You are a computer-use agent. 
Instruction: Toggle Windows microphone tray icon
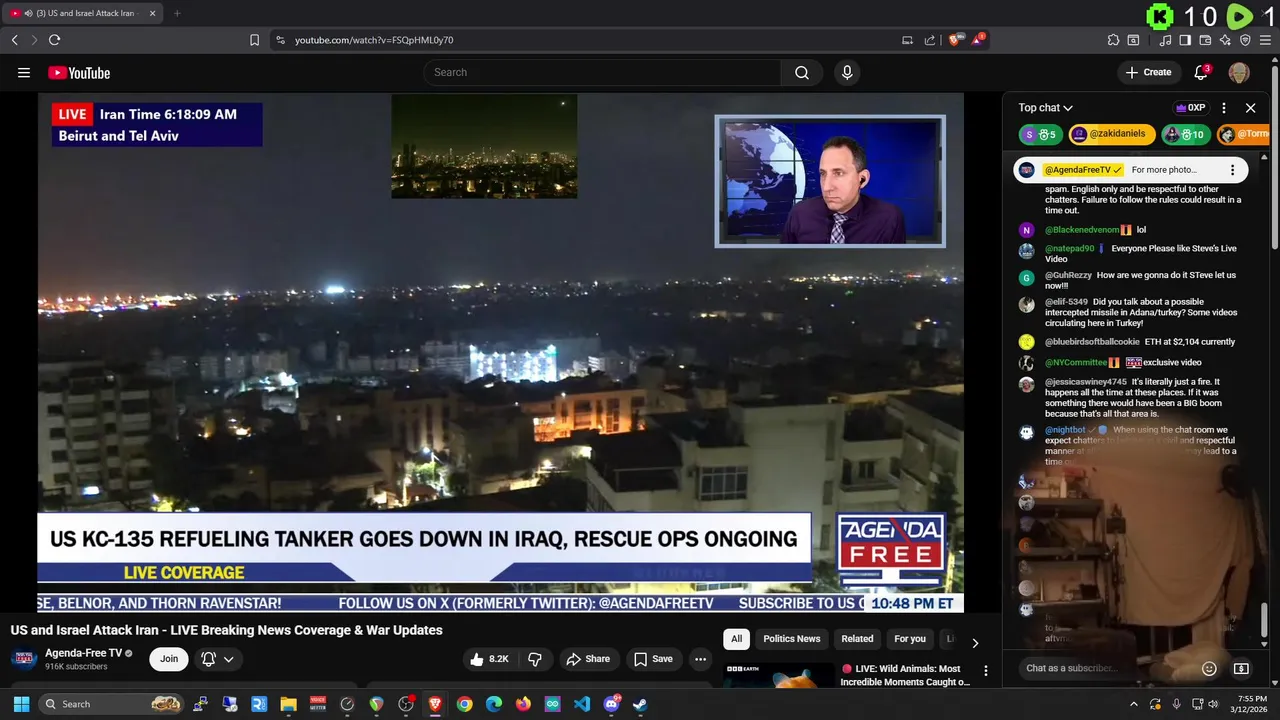1176,704
